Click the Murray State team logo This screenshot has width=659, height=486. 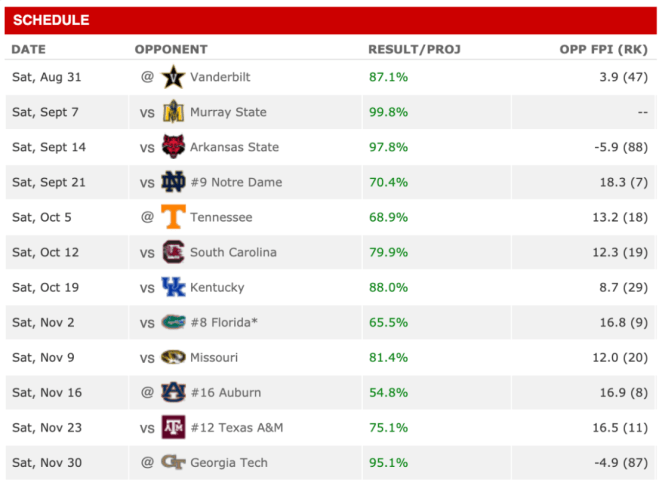coord(174,112)
